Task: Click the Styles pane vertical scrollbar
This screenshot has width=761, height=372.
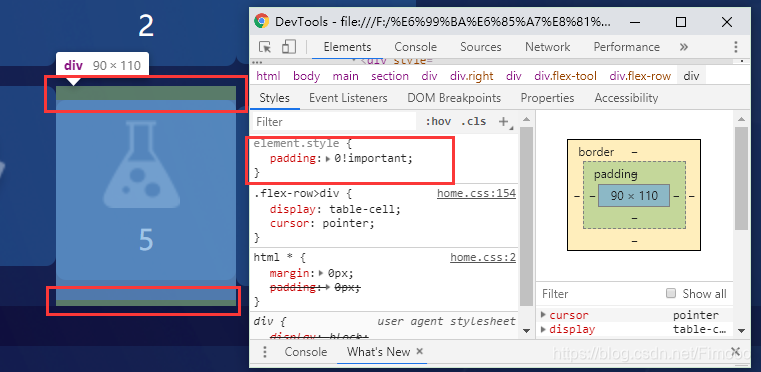Action: (x=527, y=216)
